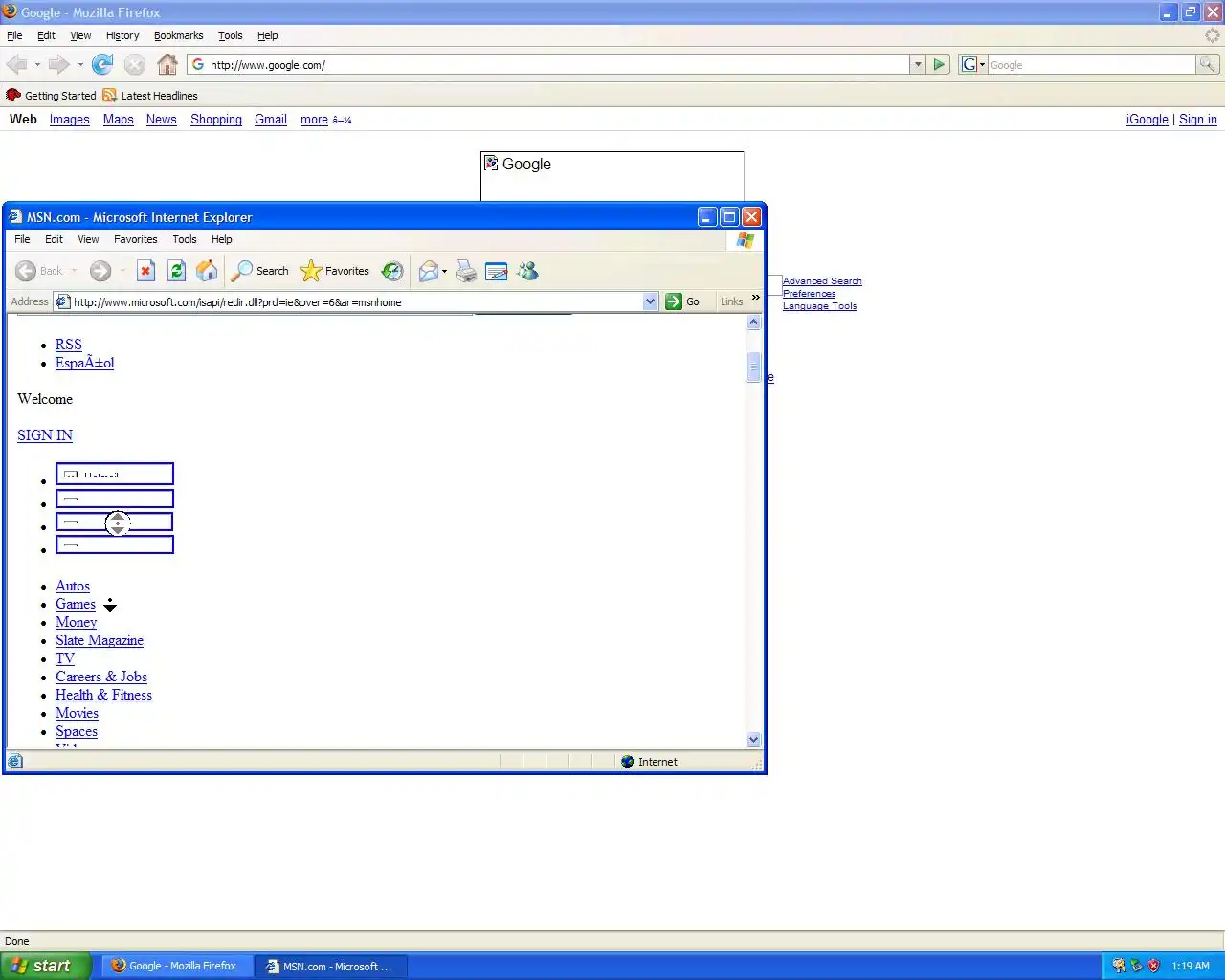This screenshot has width=1225, height=980.
Task: Click Firefox search magnifier button
Action: pos(1208,64)
